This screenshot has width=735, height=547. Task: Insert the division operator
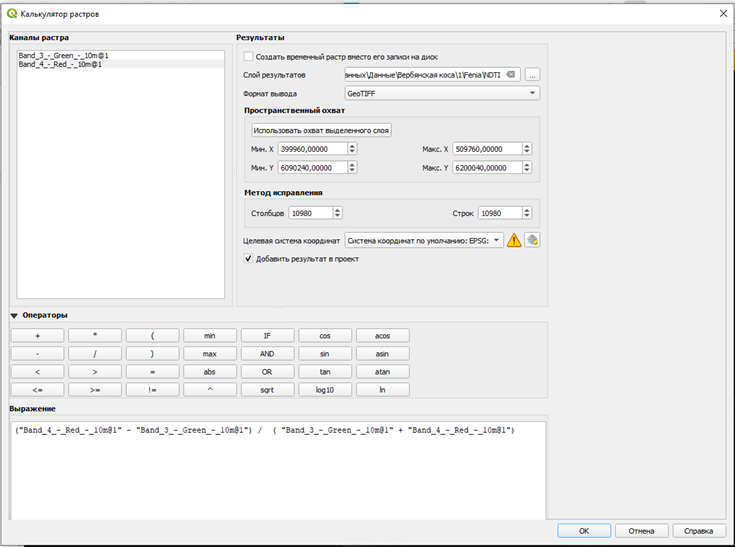click(95, 354)
